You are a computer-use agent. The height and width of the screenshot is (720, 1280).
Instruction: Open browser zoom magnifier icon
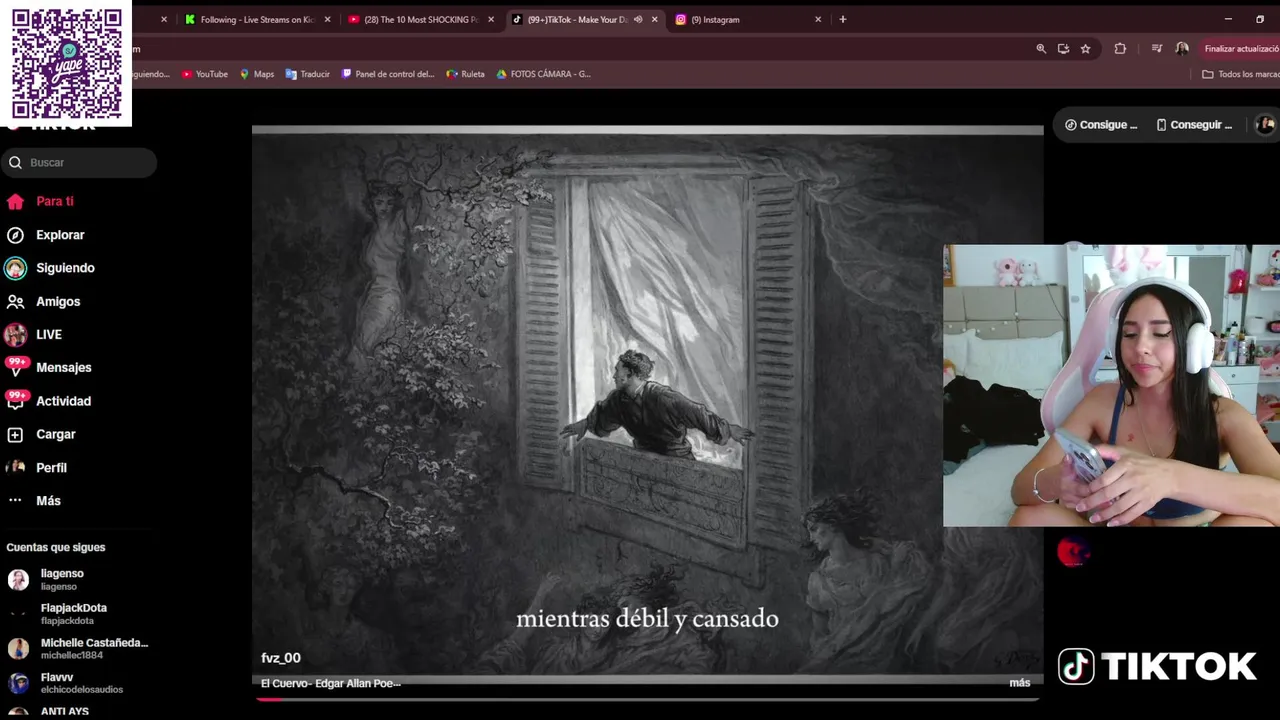[1041, 48]
